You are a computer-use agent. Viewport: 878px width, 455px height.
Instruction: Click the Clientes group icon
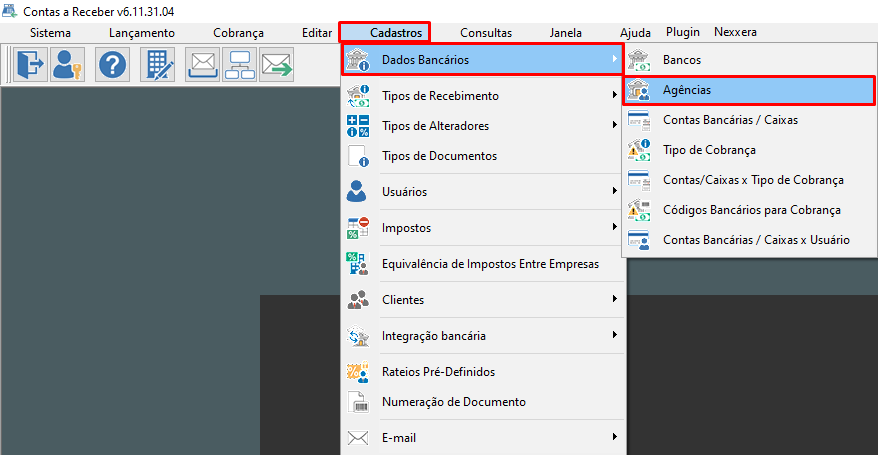358,300
